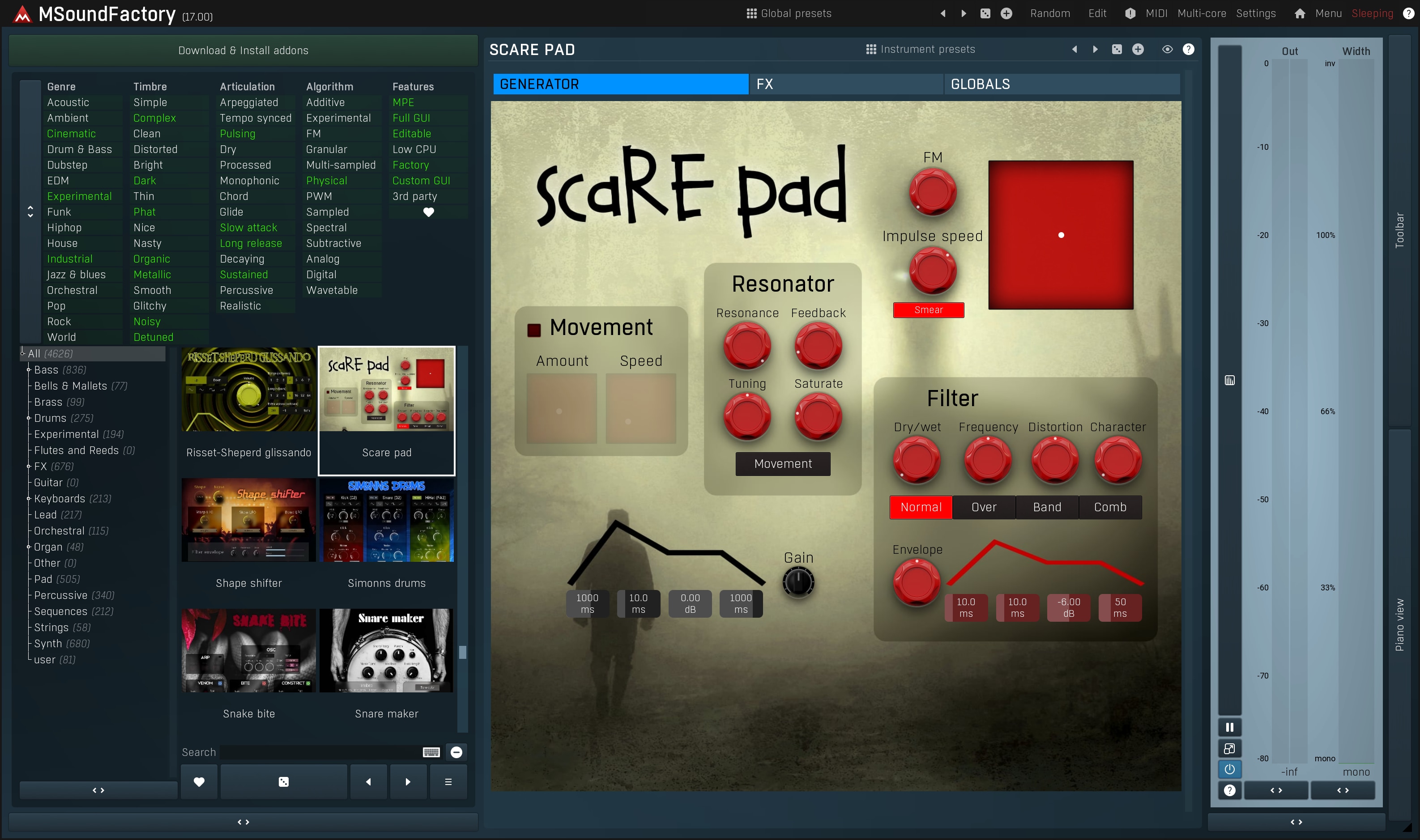Click the add plus icon next to global presets
This screenshot has height=840, width=1420.
[x=1006, y=13]
